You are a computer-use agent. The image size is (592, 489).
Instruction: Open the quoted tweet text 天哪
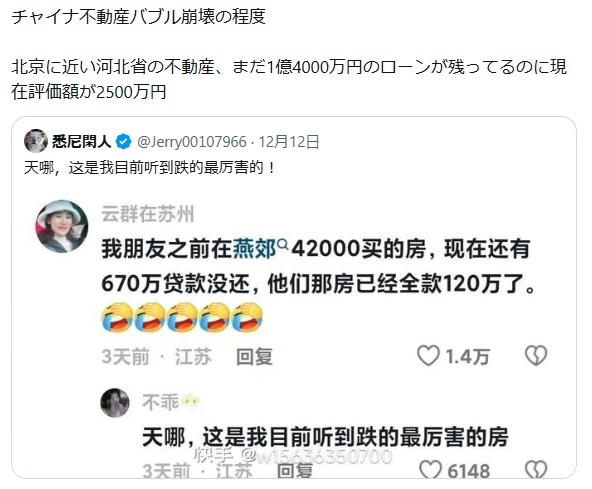coord(150,167)
